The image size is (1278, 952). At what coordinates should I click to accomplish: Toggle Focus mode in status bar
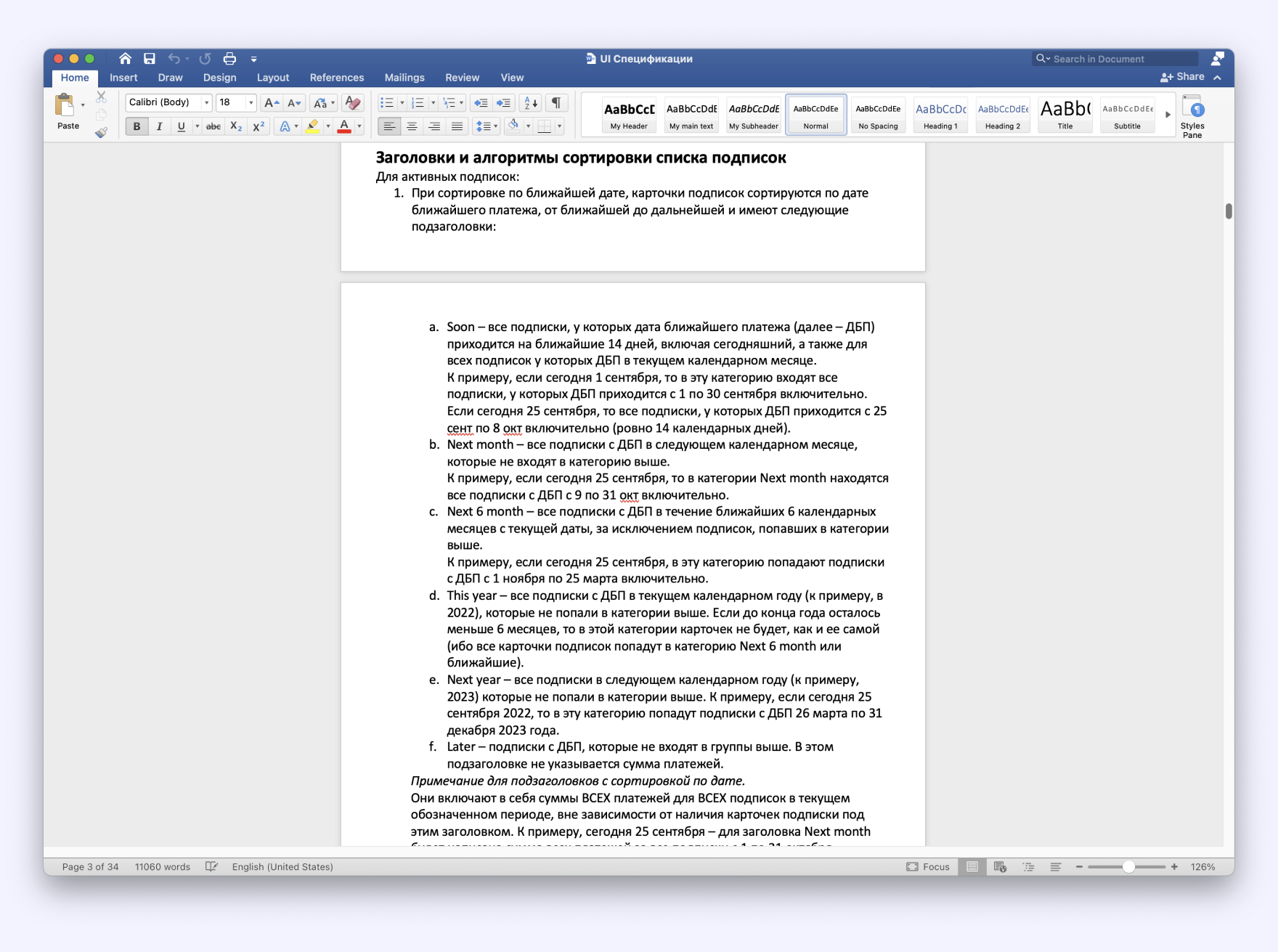(928, 867)
